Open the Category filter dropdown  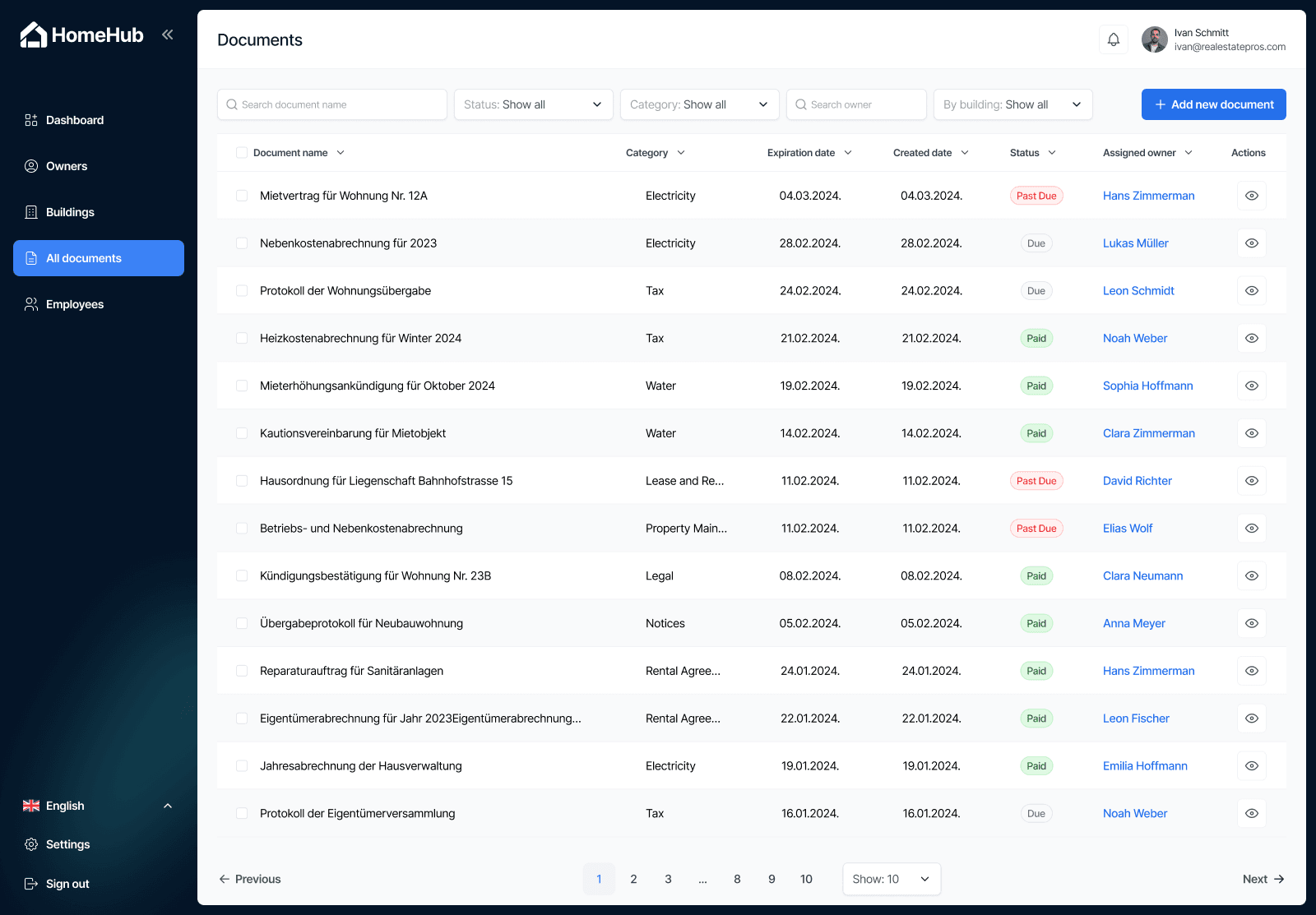pos(700,104)
